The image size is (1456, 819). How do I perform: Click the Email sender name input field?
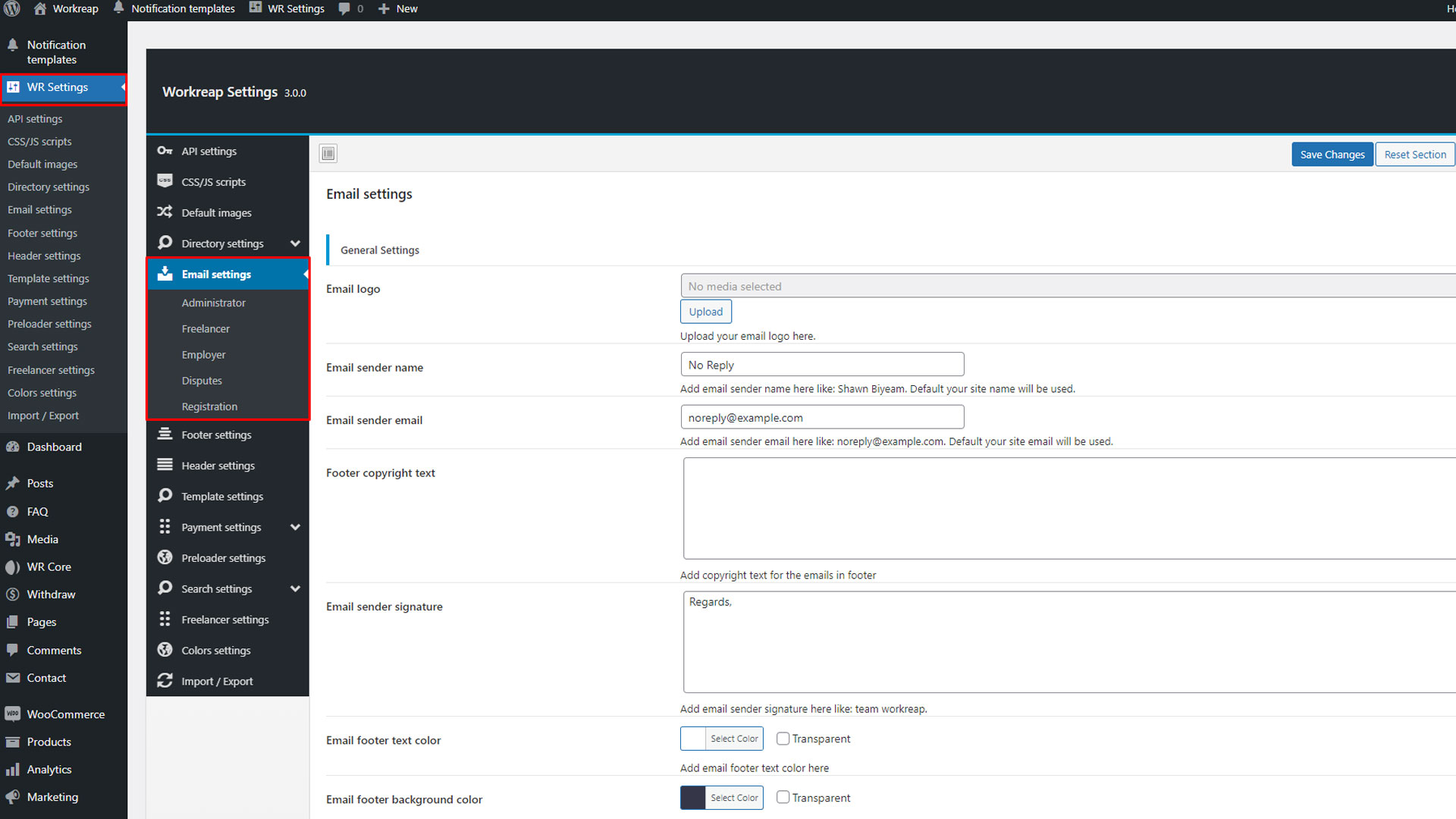[x=822, y=365]
